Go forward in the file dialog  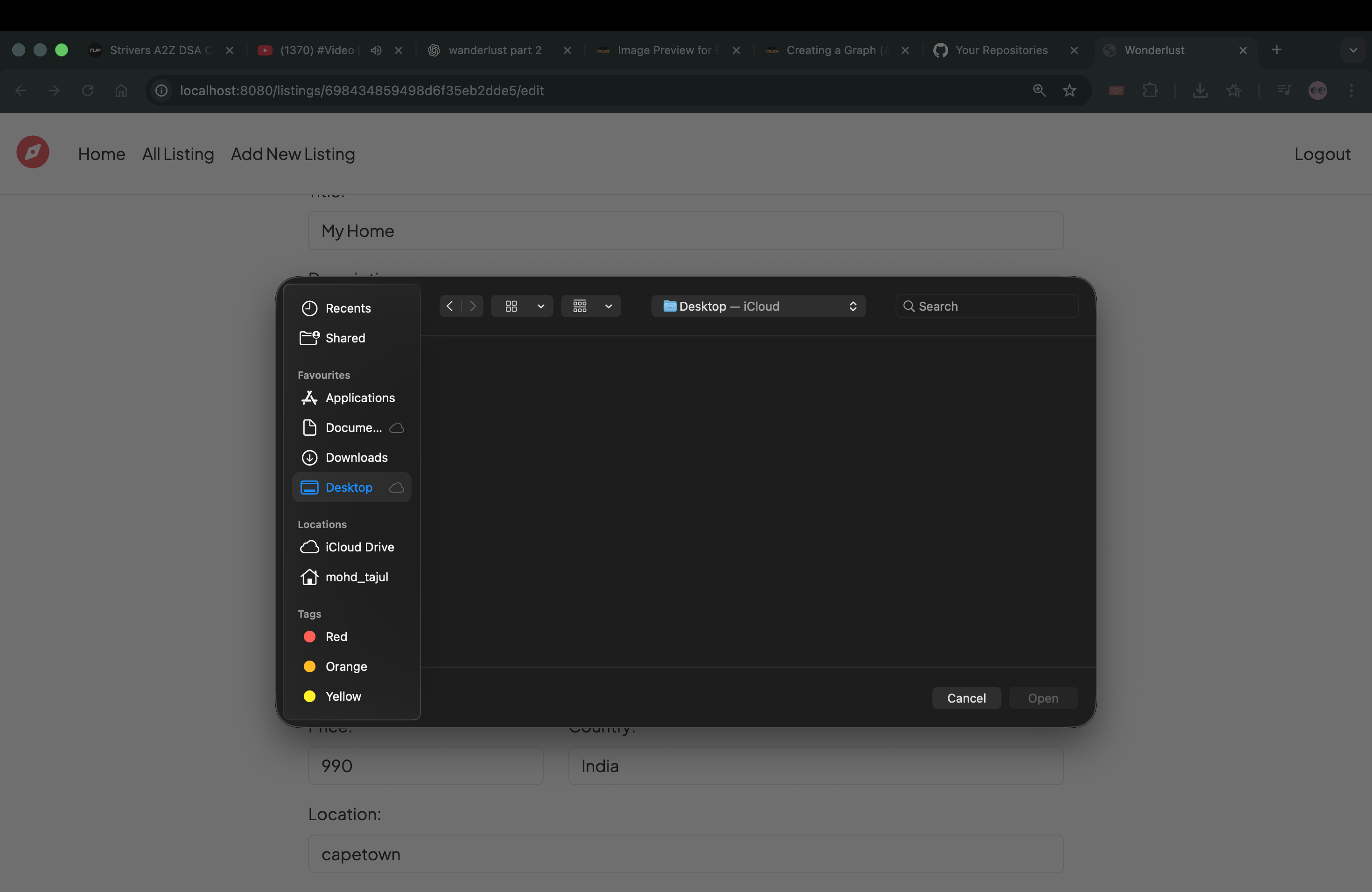pyautogui.click(x=473, y=306)
